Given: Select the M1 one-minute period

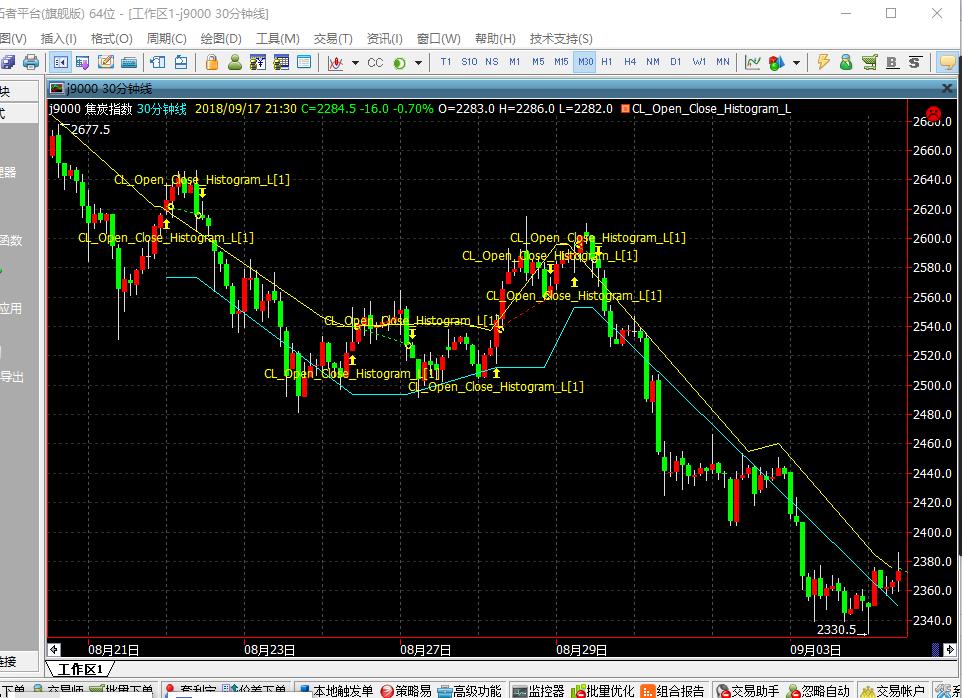Looking at the screenshot, I should pyautogui.click(x=515, y=62).
